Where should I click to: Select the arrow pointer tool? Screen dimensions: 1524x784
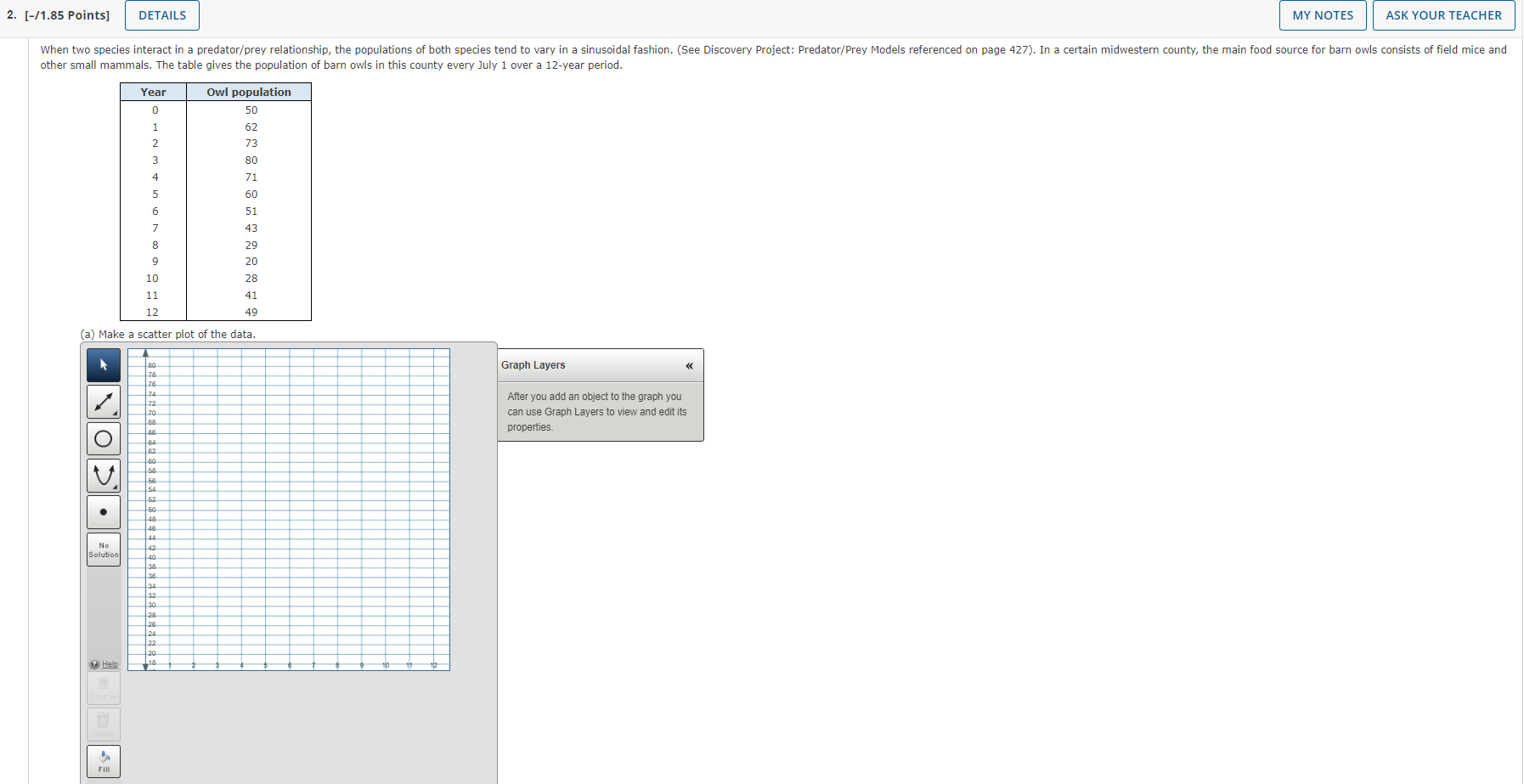(x=103, y=365)
